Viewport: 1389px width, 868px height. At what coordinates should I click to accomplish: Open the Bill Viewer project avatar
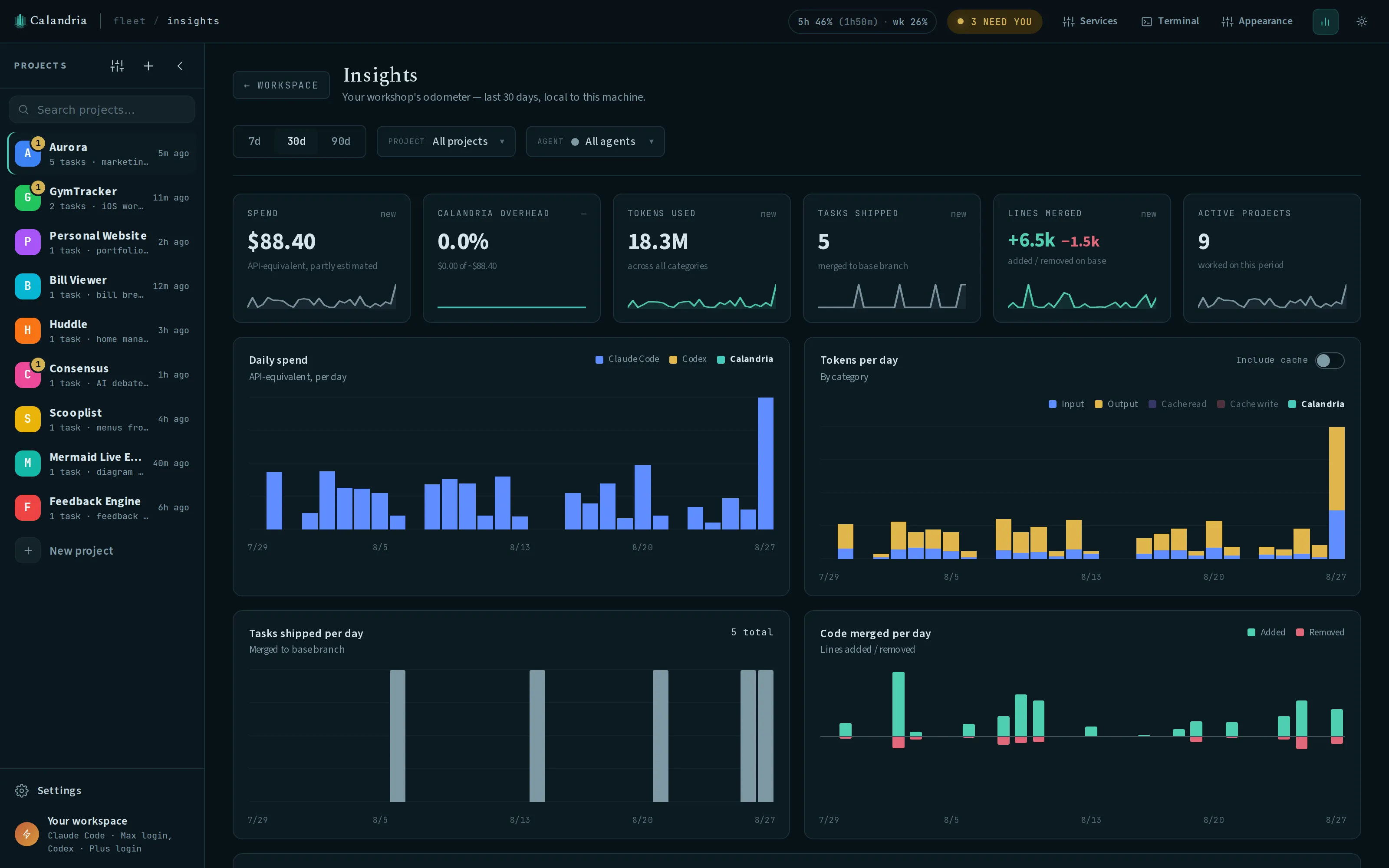pos(27,286)
